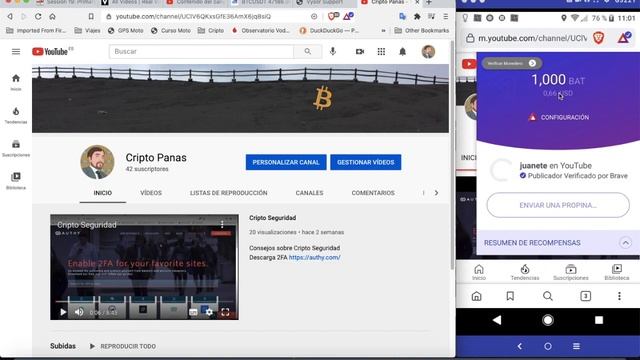This screenshot has height=360, width=640.
Task: Mute the featured video volume icon
Action: pos(79,312)
